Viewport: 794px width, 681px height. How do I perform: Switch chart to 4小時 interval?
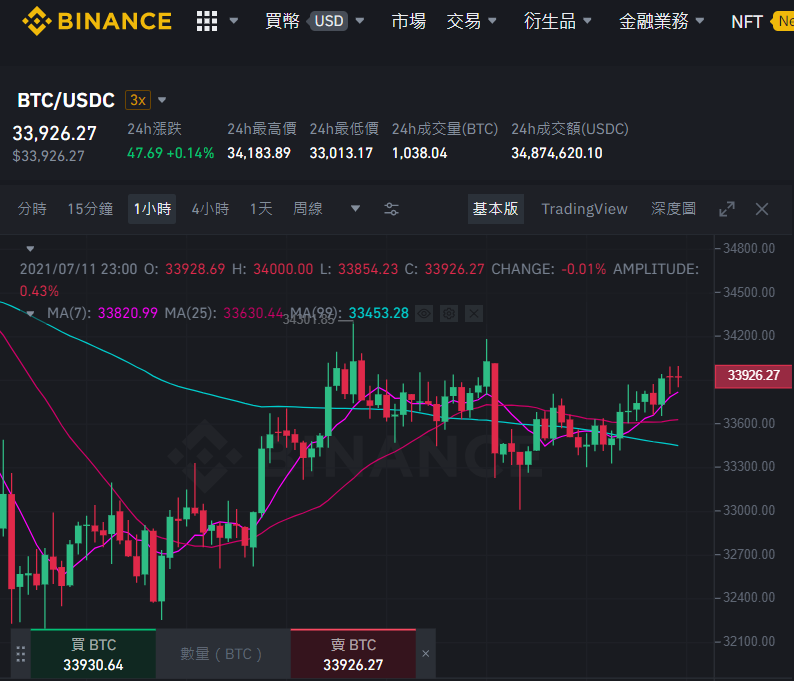[210, 209]
